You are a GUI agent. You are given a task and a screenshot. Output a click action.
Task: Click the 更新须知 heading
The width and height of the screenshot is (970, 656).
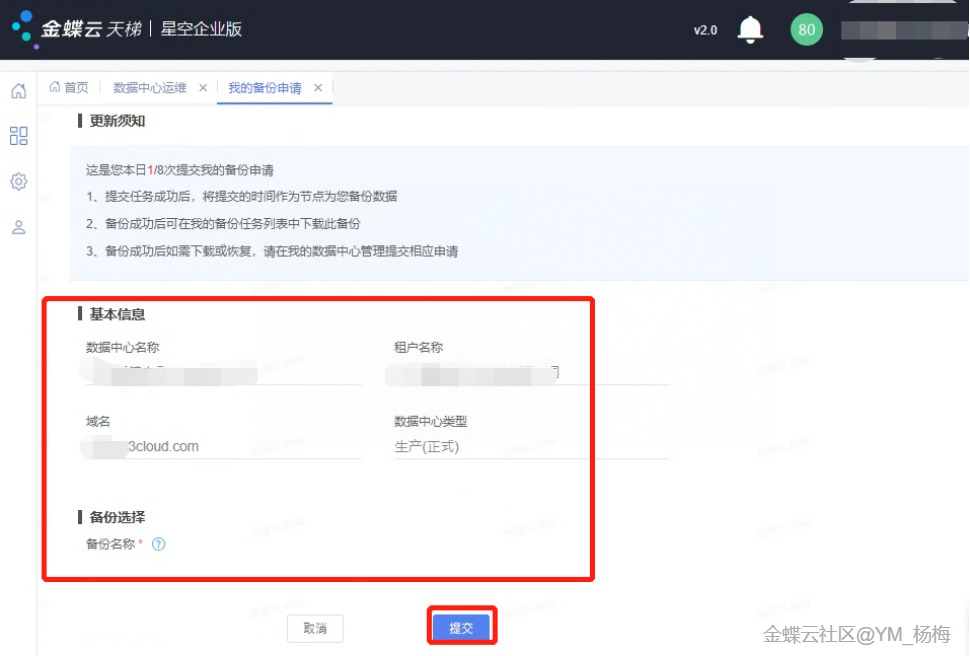117,121
